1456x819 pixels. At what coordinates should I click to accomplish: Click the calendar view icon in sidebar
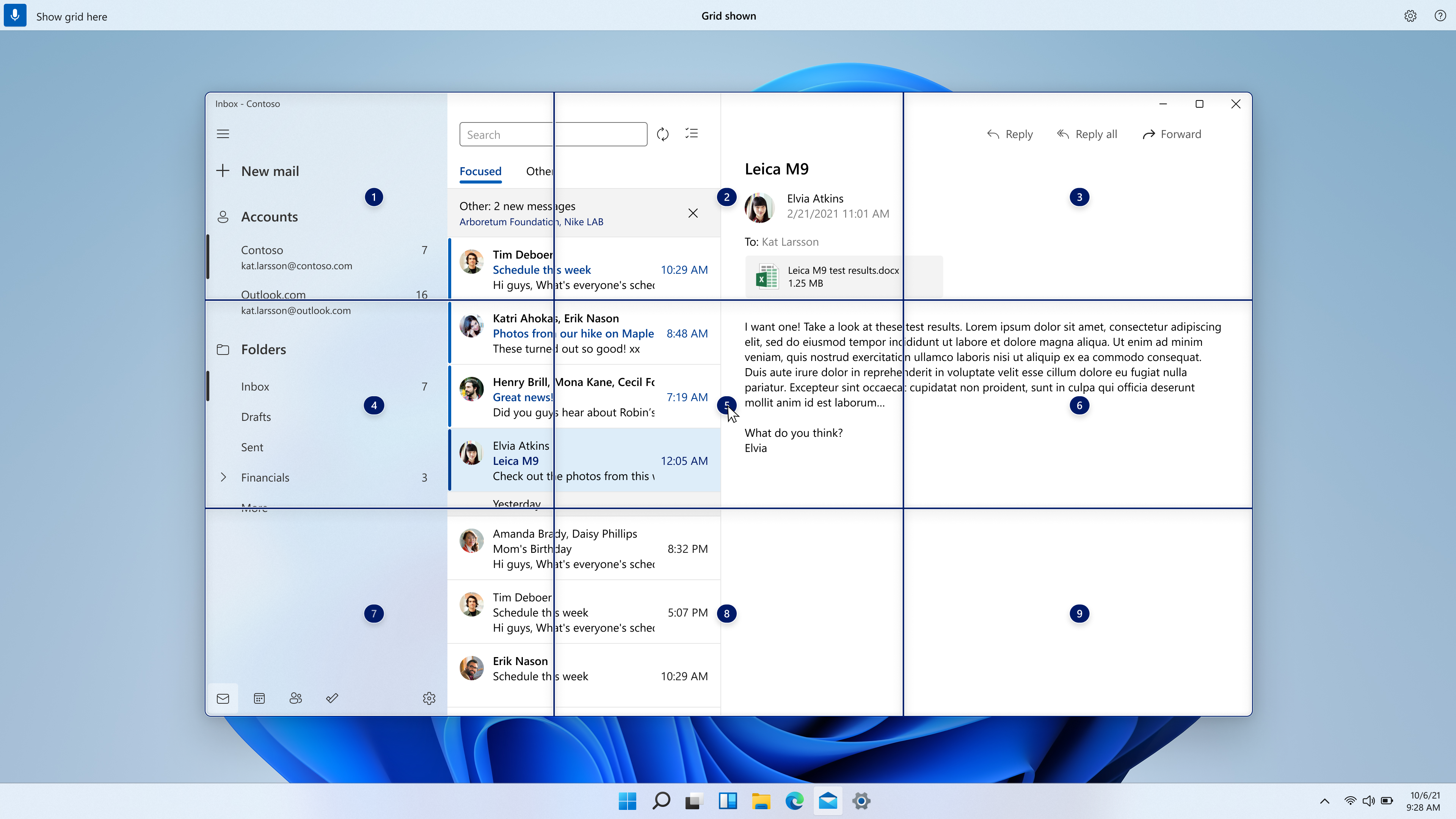[259, 698]
